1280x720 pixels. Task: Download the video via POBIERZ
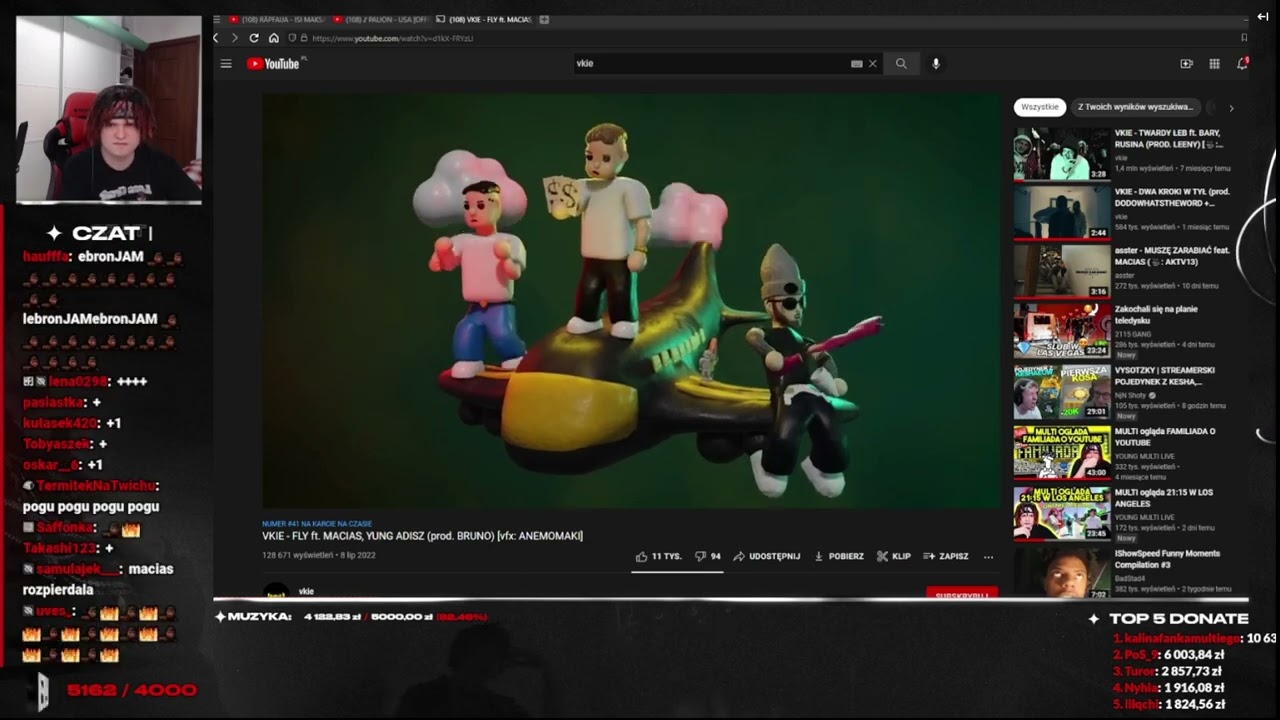click(839, 556)
